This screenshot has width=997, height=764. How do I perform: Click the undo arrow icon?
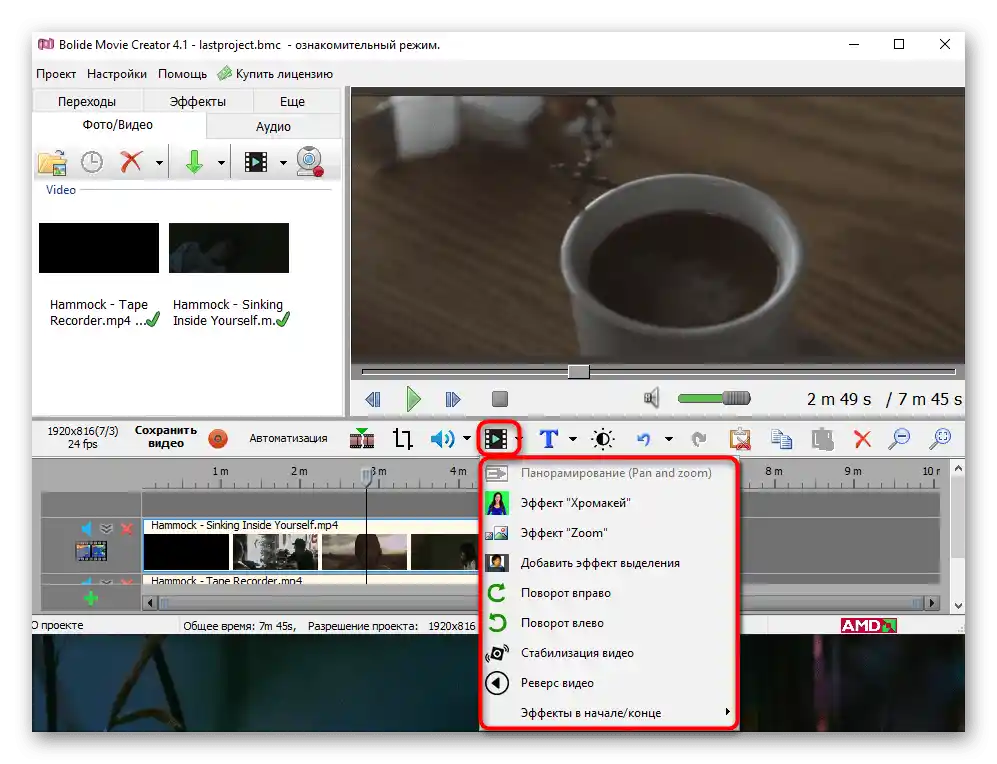tap(643, 439)
